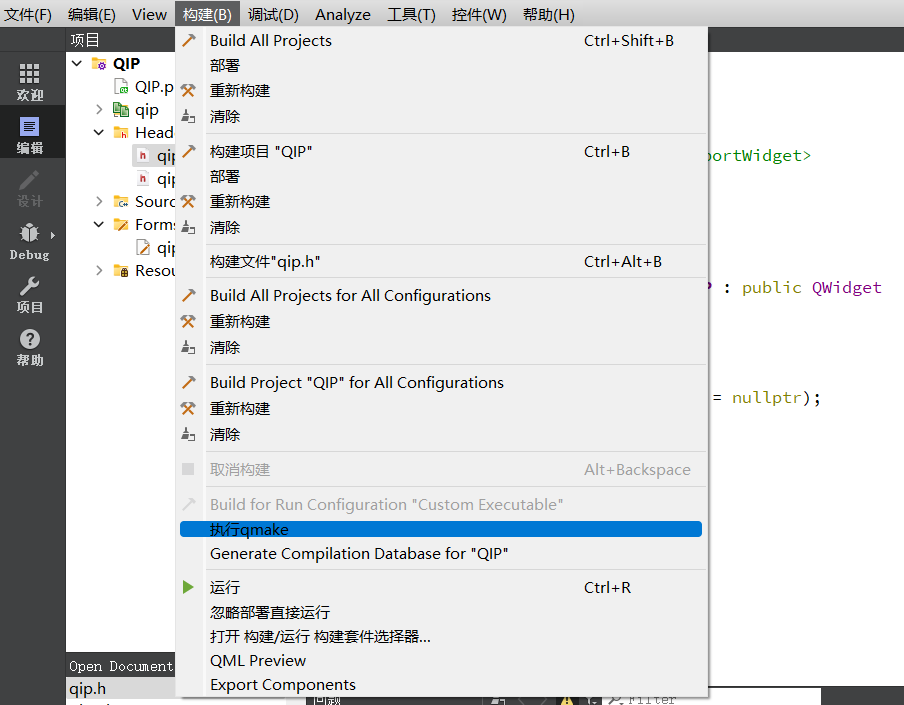Select Build All Projects entry
The height and width of the screenshot is (705, 904).
pyautogui.click(x=441, y=40)
